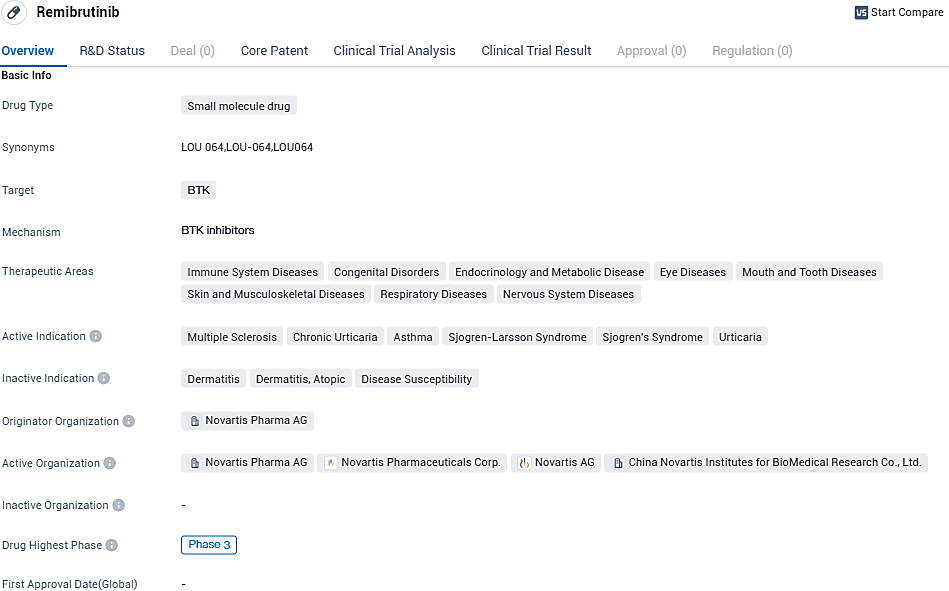Viewport: 949px width, 591px height.
Task: Click the Immune System Diseases tag
Action: point(252,272)
